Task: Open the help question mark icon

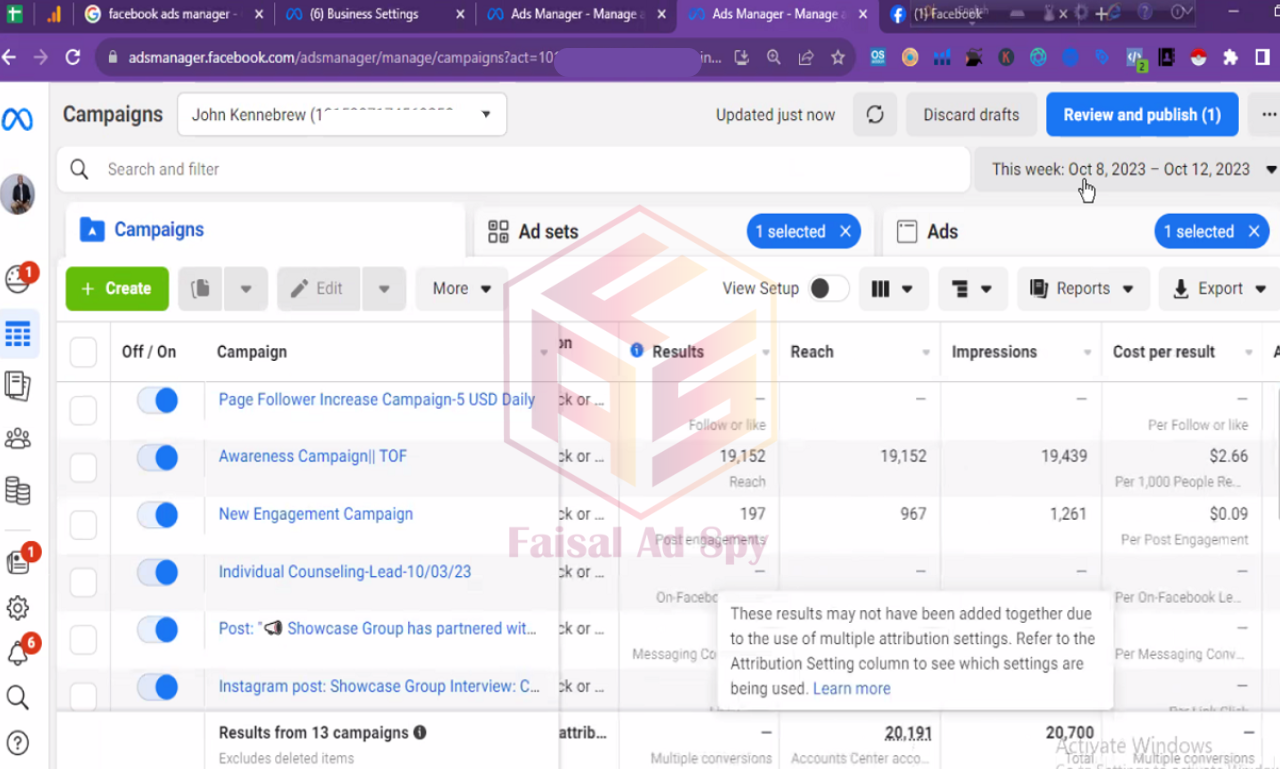Action: [17, 743]
